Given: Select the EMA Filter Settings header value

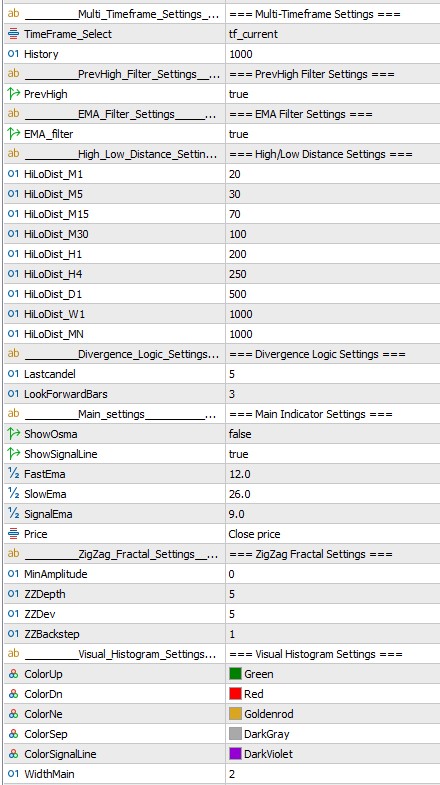Looking at the screenshot, I should point(300,114).
